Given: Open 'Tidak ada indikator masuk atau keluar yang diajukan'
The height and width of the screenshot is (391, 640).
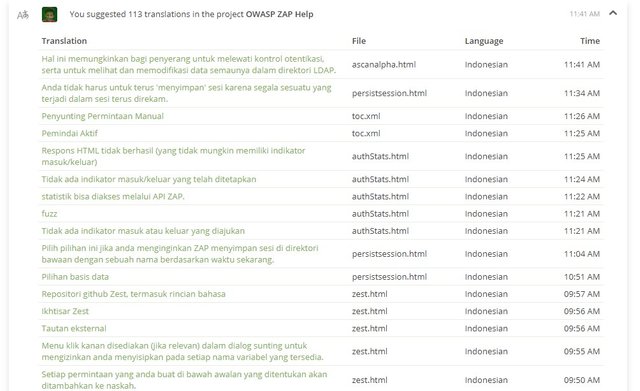Looking at the screenshot, I should coord(143,231).
